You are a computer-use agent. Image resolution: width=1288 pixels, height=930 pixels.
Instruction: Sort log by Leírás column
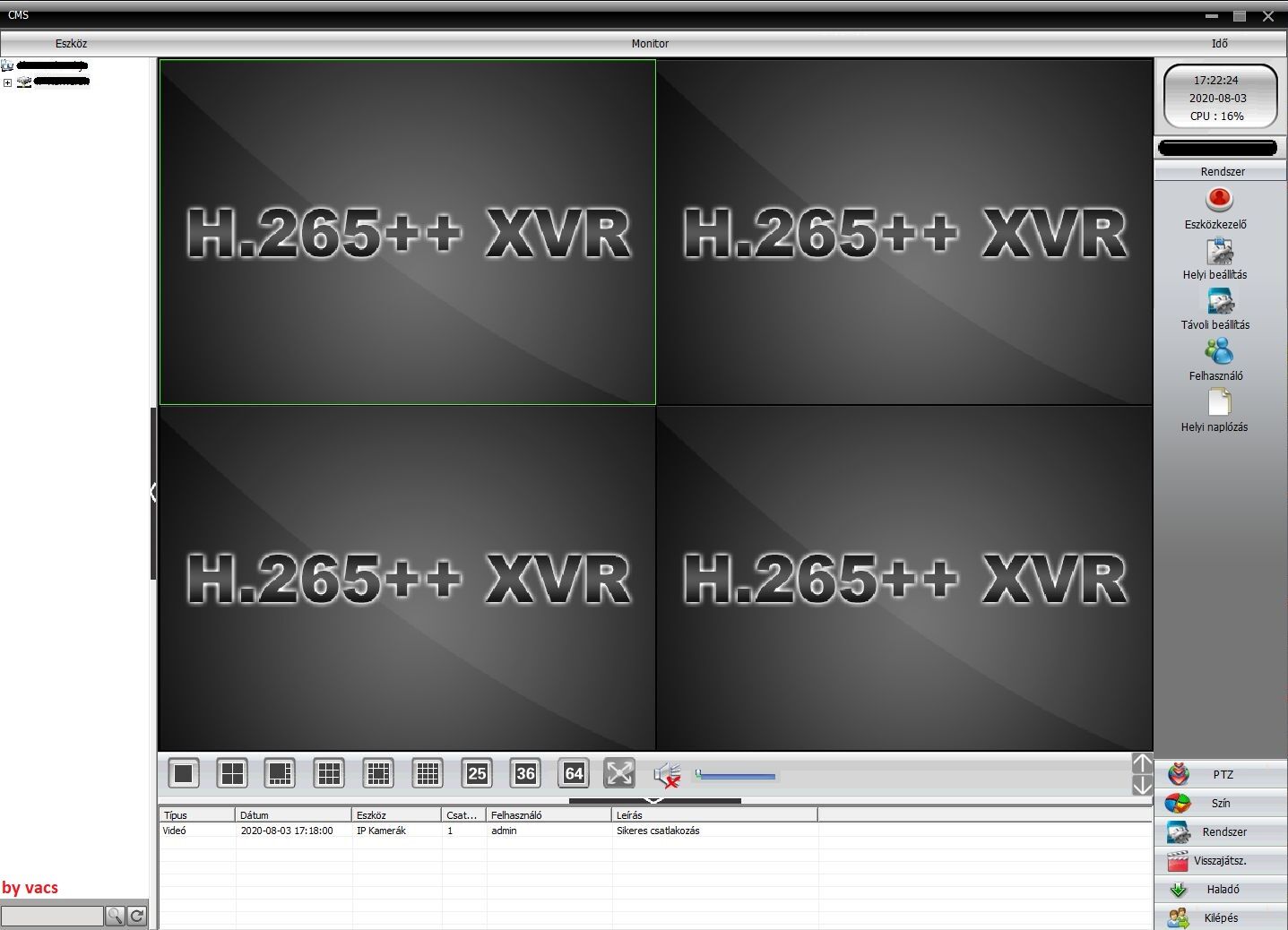tap(714, 815)
